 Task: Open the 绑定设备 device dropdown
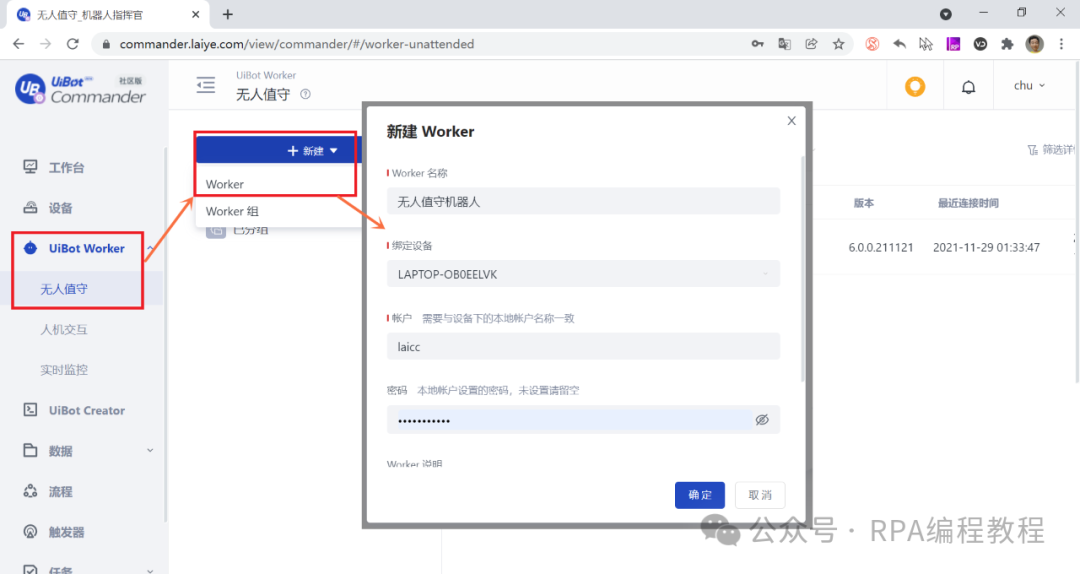click(583, 274)
